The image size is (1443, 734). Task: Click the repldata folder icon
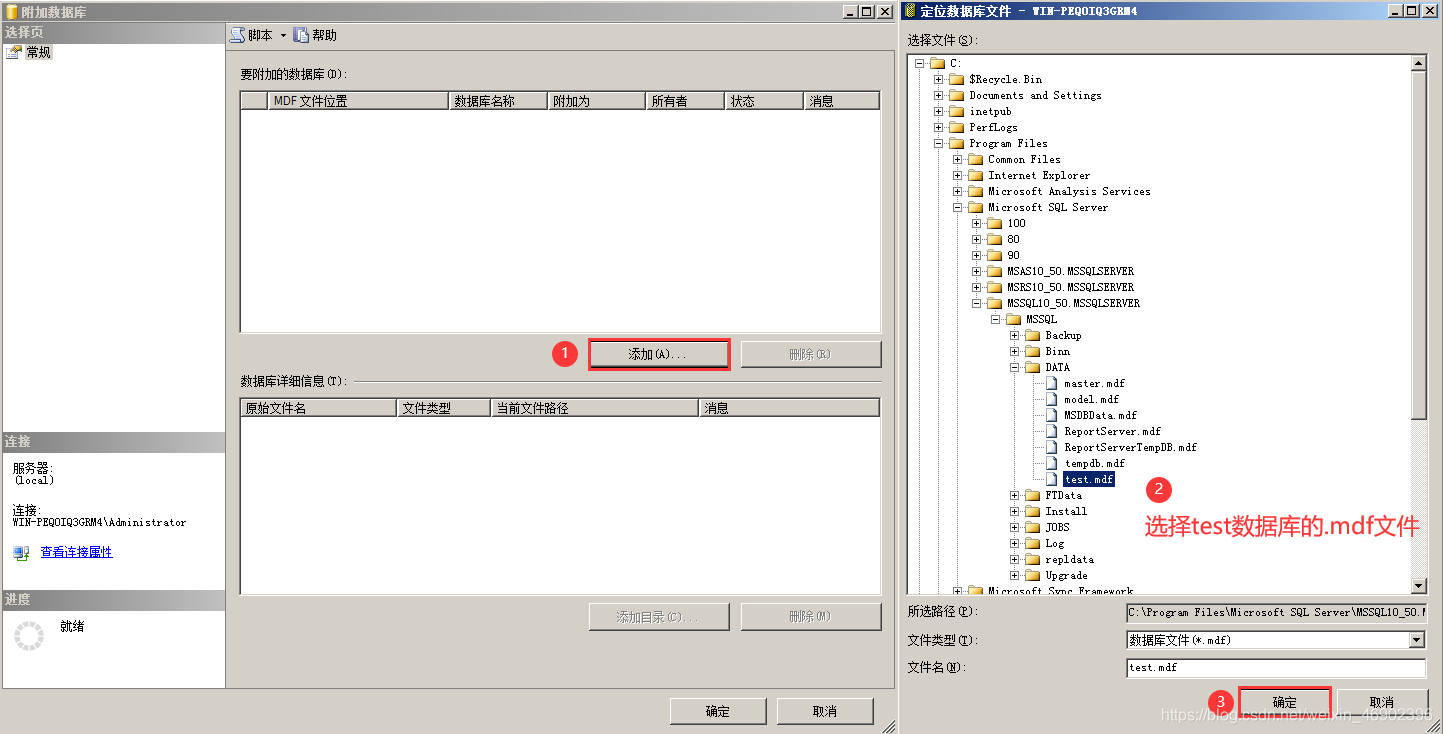click(x=1032, y=559)
